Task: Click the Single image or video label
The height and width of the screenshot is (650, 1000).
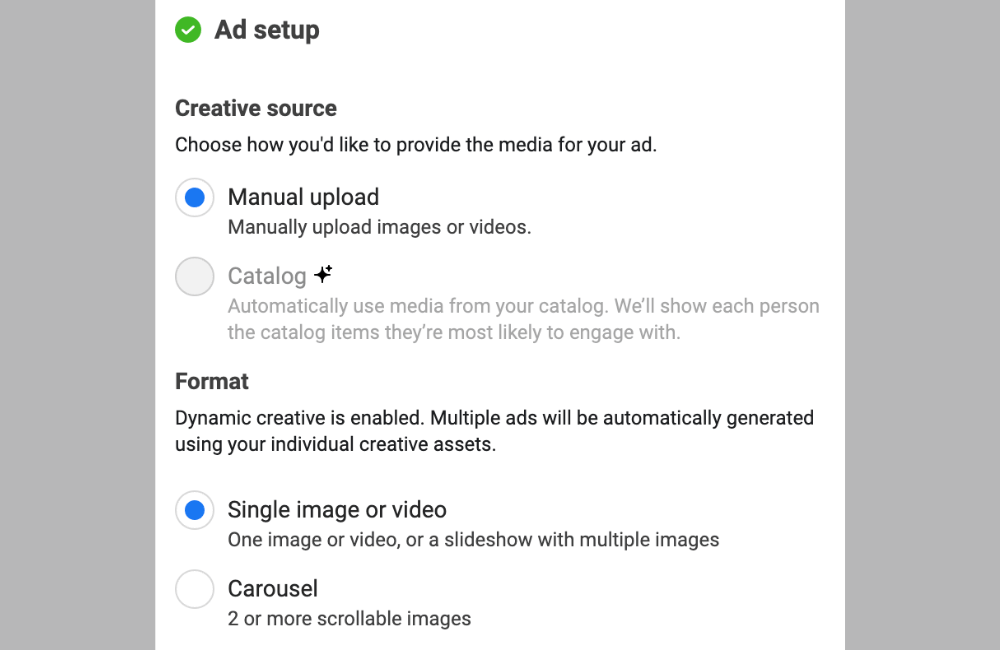Action: (x=337, y=510)
